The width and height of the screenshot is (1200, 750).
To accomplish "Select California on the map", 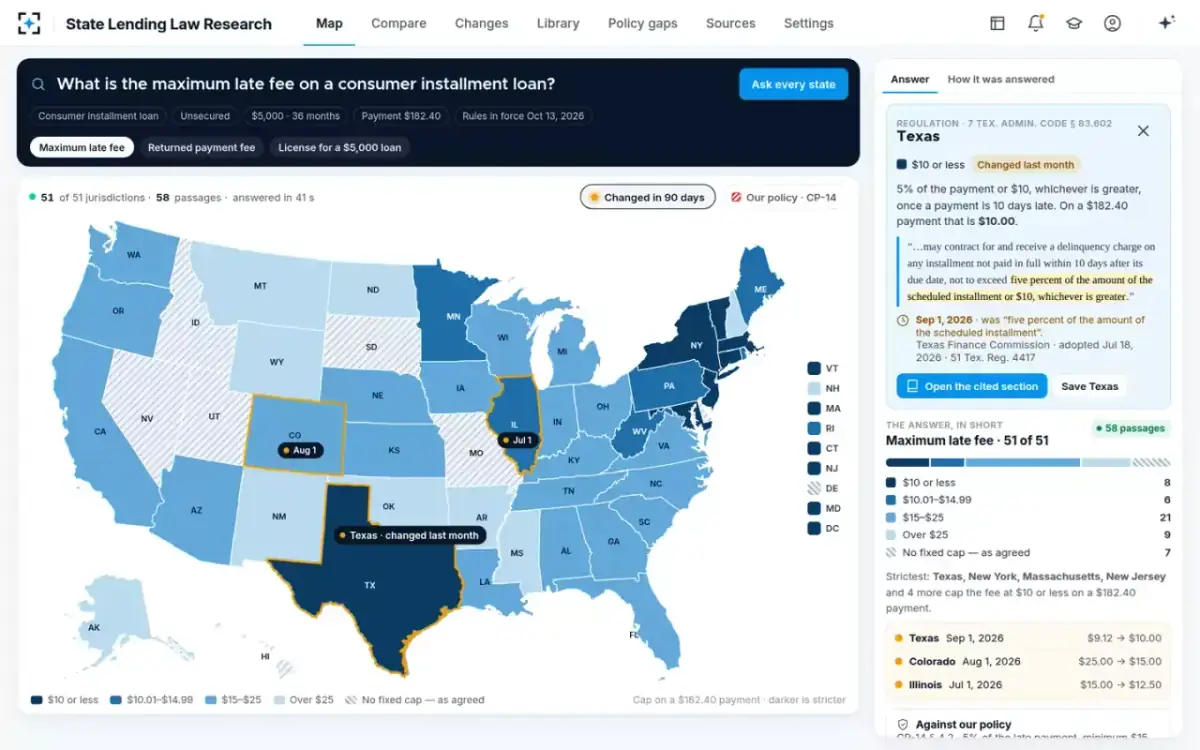I will coord(98,430).
